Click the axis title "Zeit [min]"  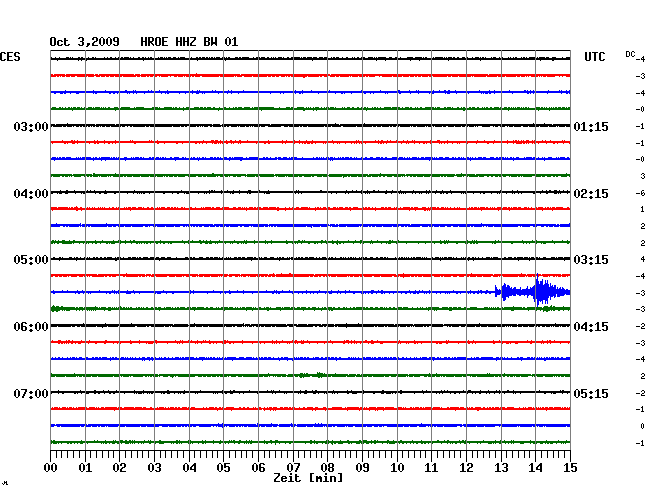pyautogui.click(x=308, y=478)
